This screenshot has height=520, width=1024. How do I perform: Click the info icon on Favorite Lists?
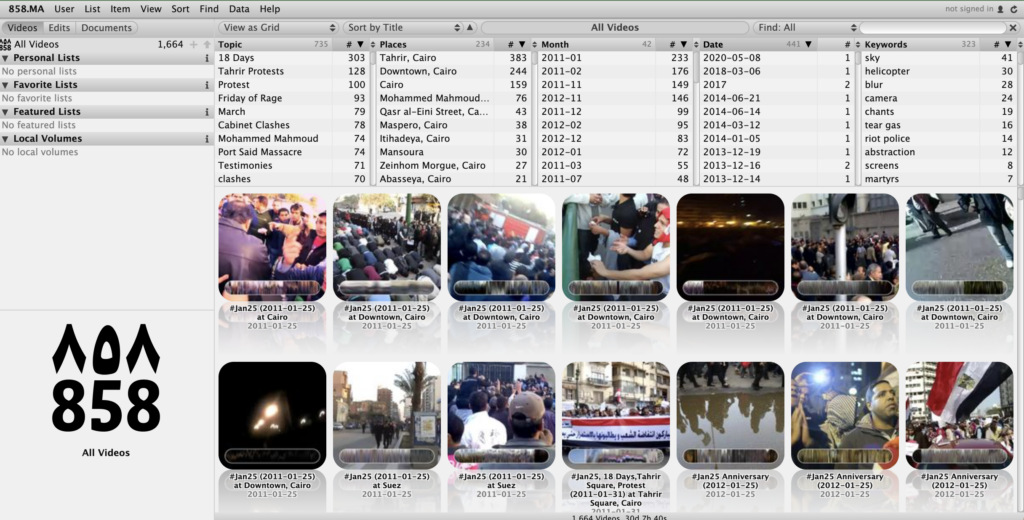pyautogui.click(x=207, y=85)
